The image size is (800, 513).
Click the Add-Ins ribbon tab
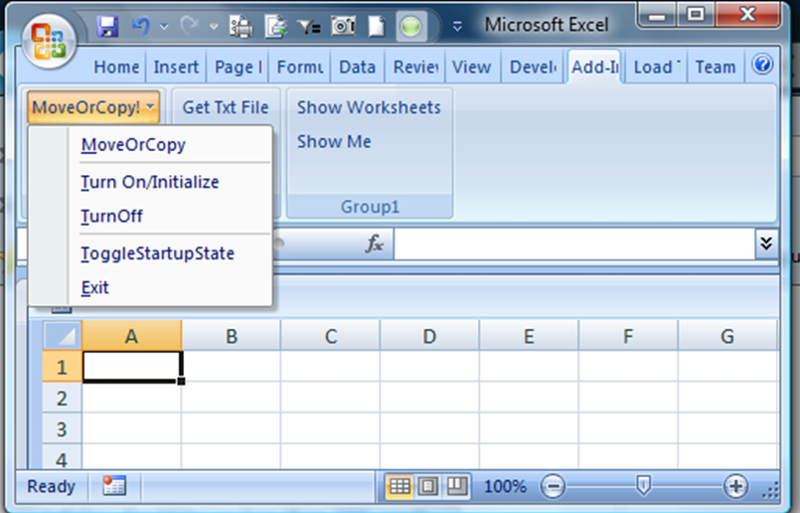pyautogui.click(x=594, y=67)
